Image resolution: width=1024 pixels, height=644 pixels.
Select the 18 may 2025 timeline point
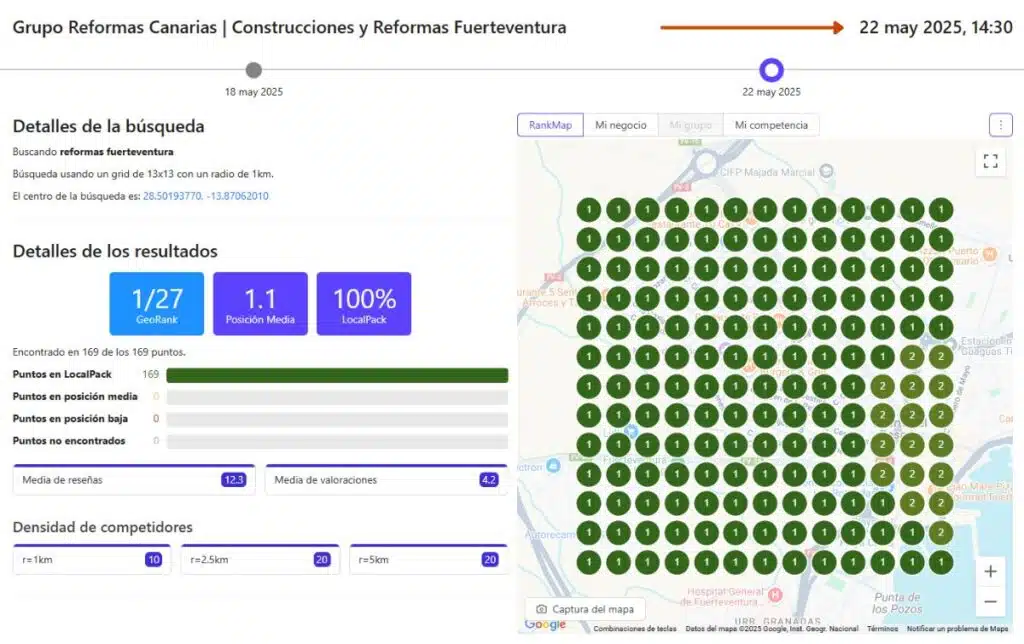coord(254,70)
